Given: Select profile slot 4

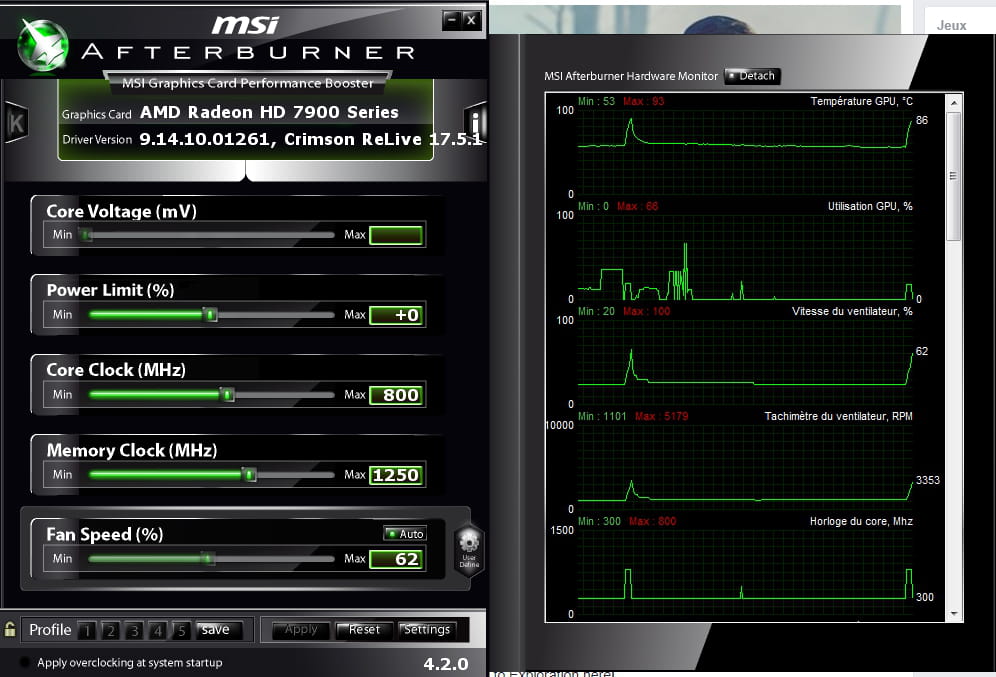Looking at the screenshot, I should (158, 630).
